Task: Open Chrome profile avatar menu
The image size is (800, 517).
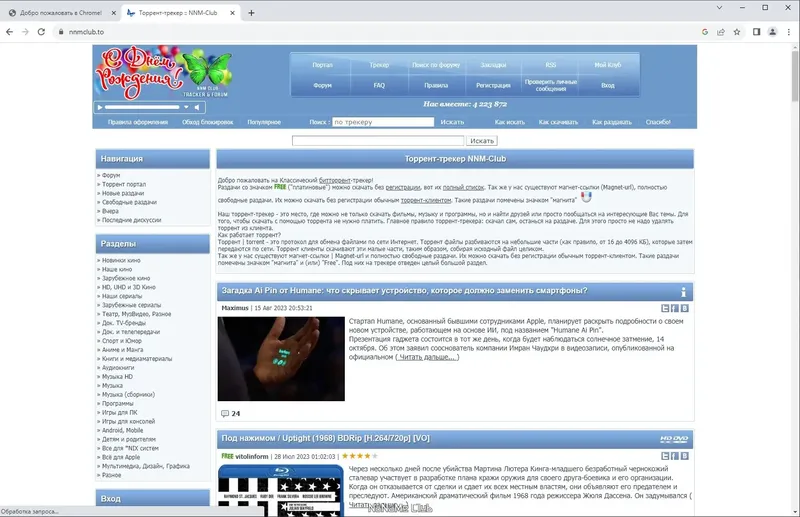Action: click(772, 32)
